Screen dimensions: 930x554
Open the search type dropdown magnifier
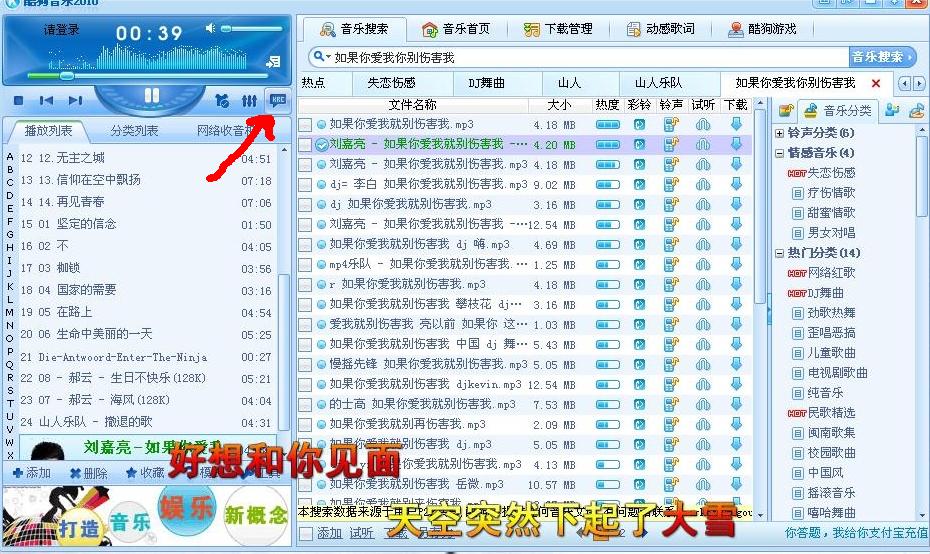[x=321, y=57]
